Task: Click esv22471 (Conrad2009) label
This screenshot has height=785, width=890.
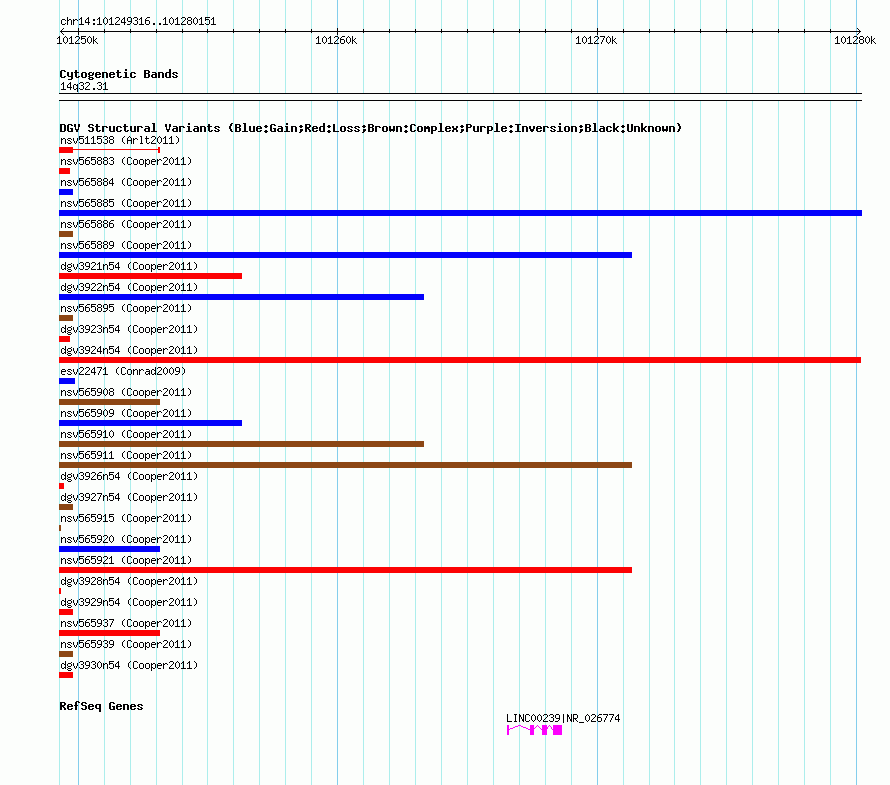Action: pos(123,371)
